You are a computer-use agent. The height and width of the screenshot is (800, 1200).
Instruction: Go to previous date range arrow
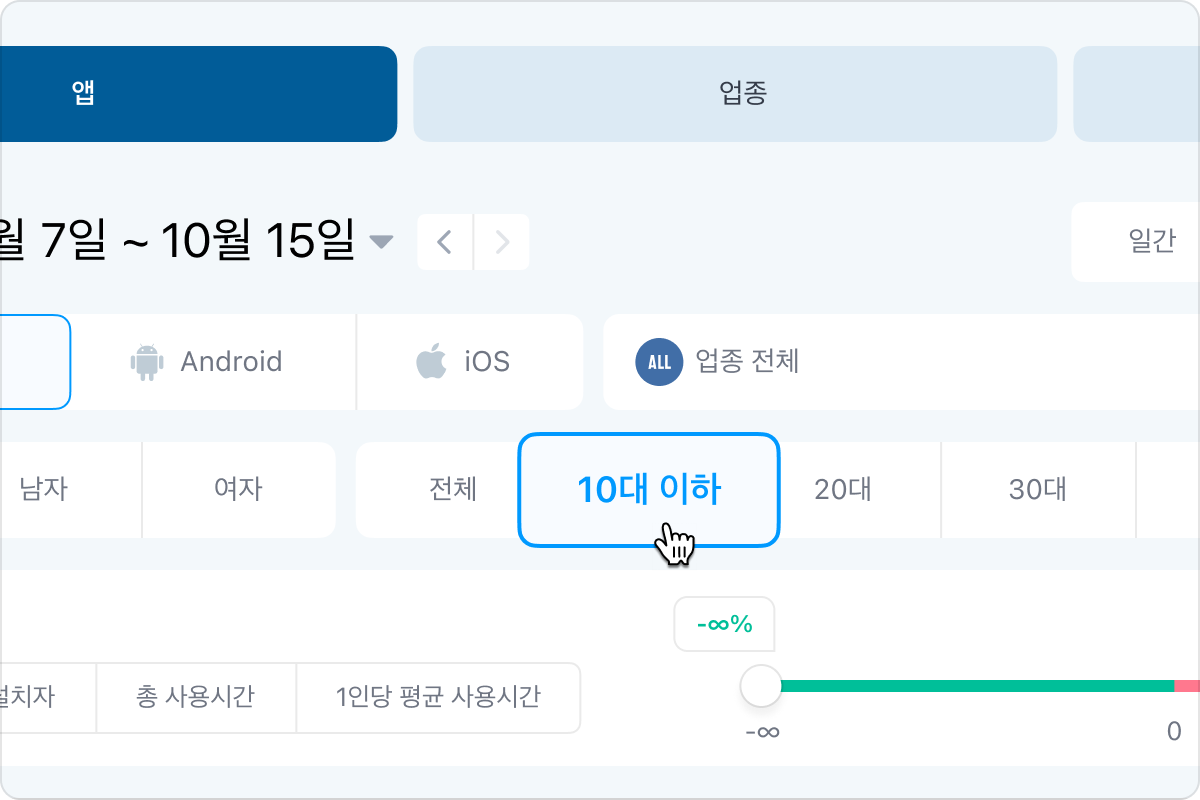(x=445, y=242)
